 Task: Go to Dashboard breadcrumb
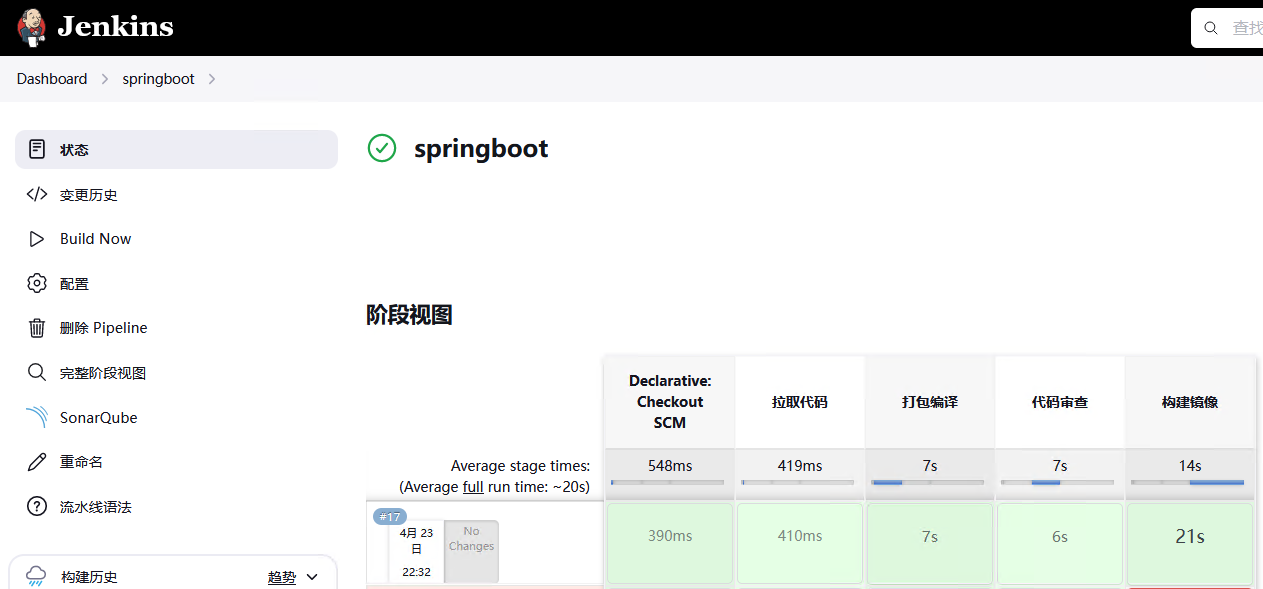tap(52, 79)
